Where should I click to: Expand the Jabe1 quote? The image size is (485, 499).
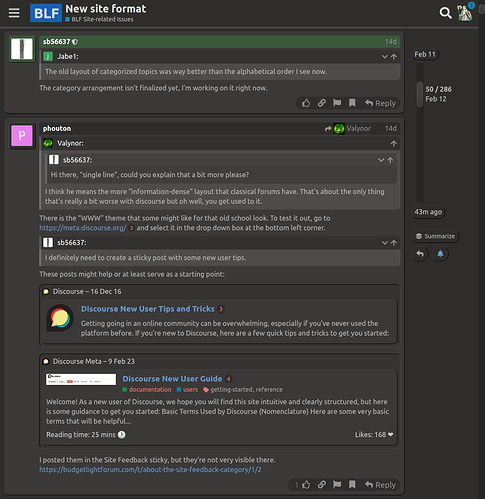tap(384, 57)
